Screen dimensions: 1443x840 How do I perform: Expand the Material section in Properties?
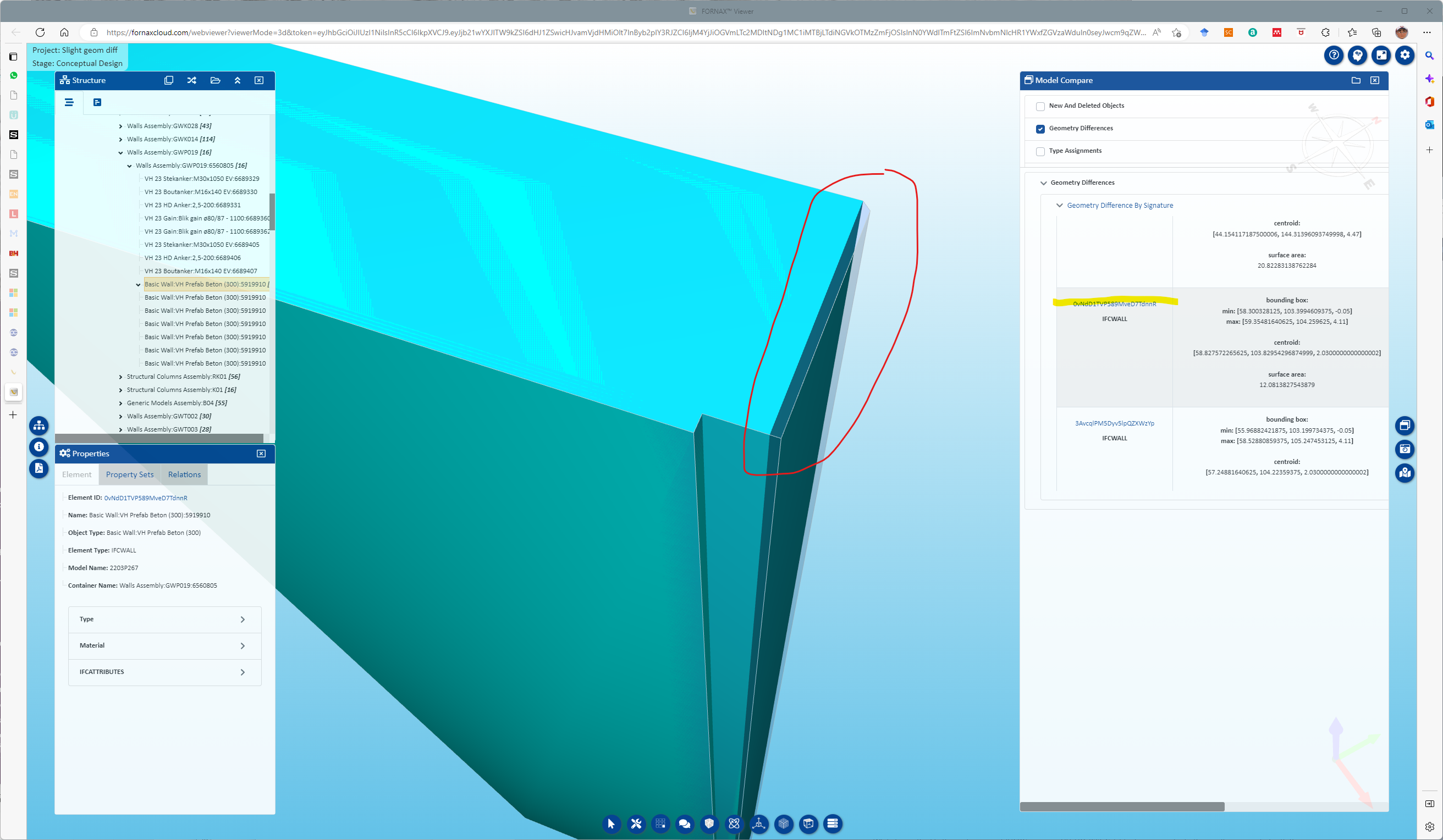(164, 645)
